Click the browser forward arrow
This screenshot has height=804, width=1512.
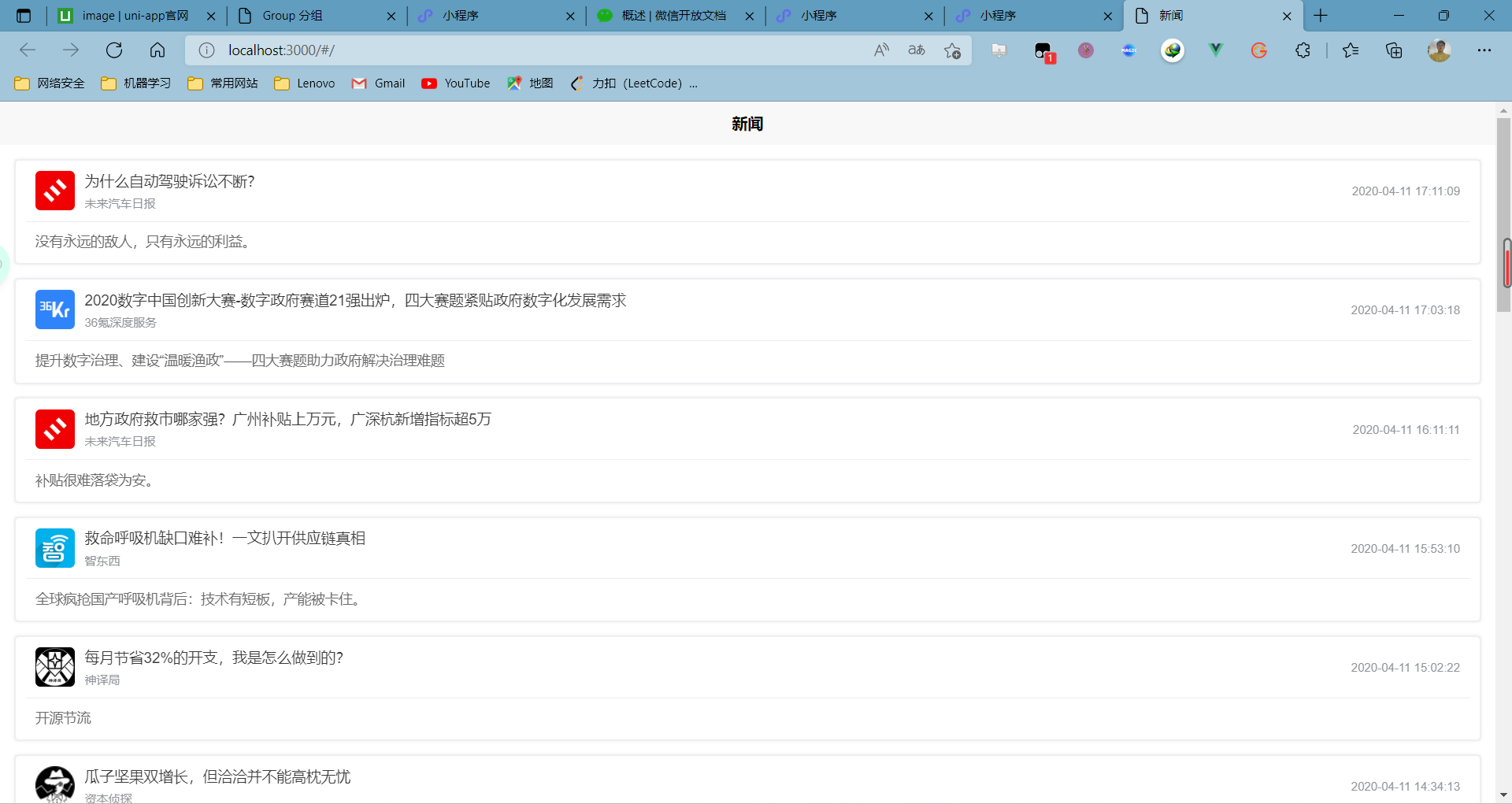tap(71, 50)
